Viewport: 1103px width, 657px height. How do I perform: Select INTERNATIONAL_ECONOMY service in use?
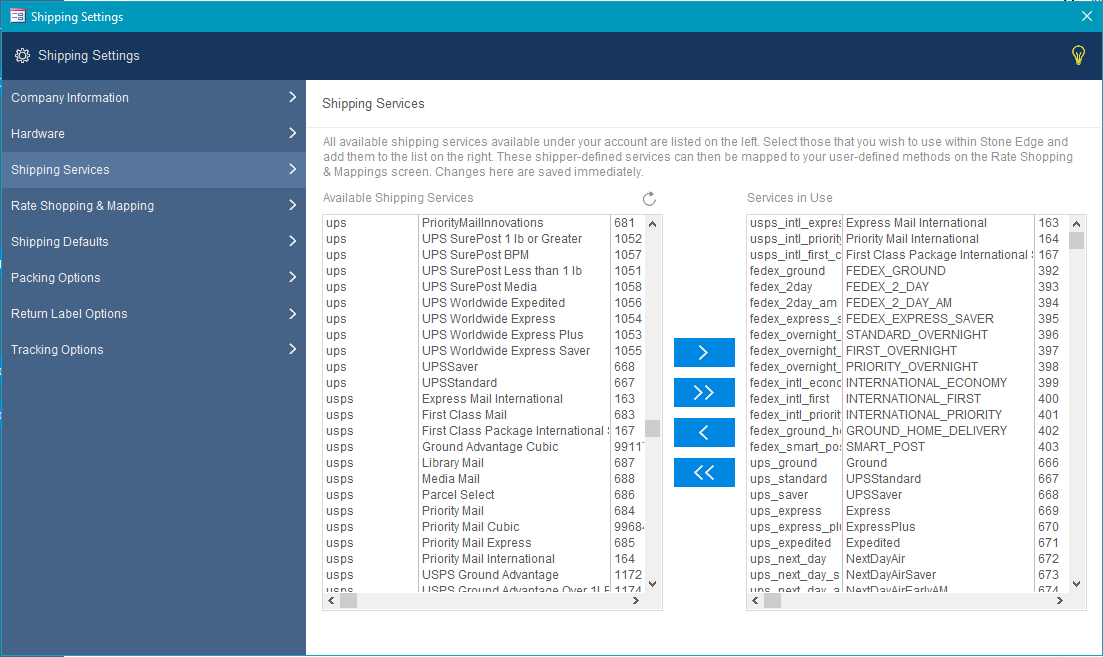[907, 383]
